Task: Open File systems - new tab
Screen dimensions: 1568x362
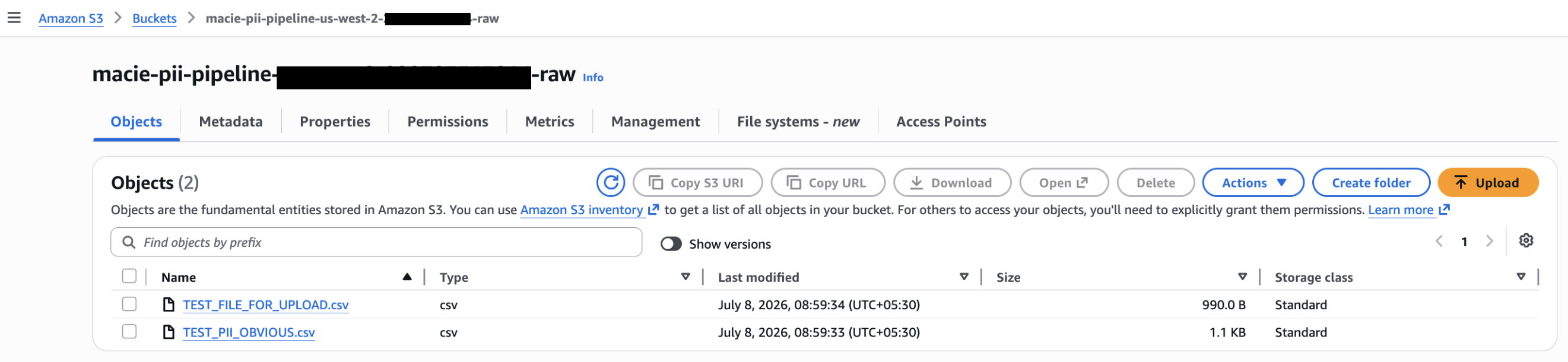Action: pos(798,122)
